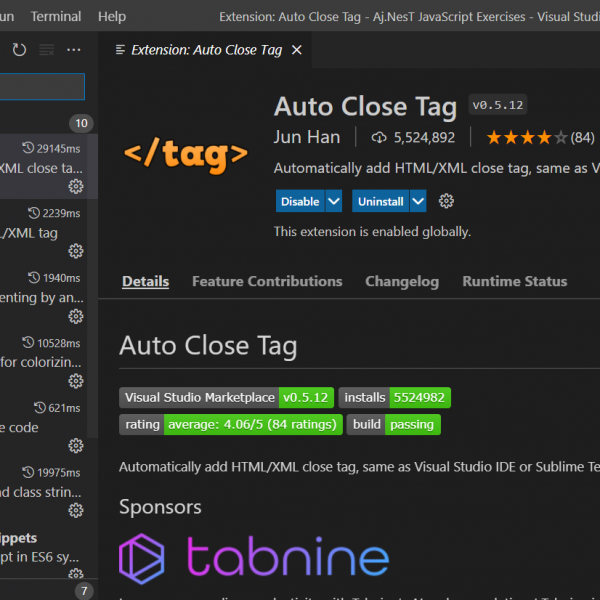Expand the Uninstall button dropdown arrow
Viewport: 600px width, 600px height.
(x=418, y=201)
